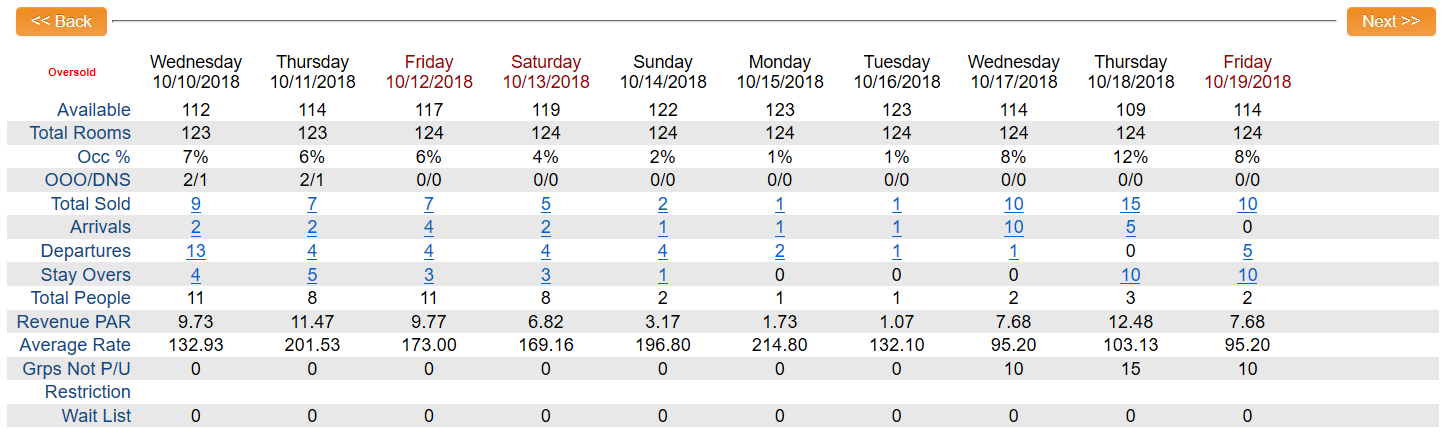Open Arrivals link for Thursday 10/18/2018

click(1130, 227)
